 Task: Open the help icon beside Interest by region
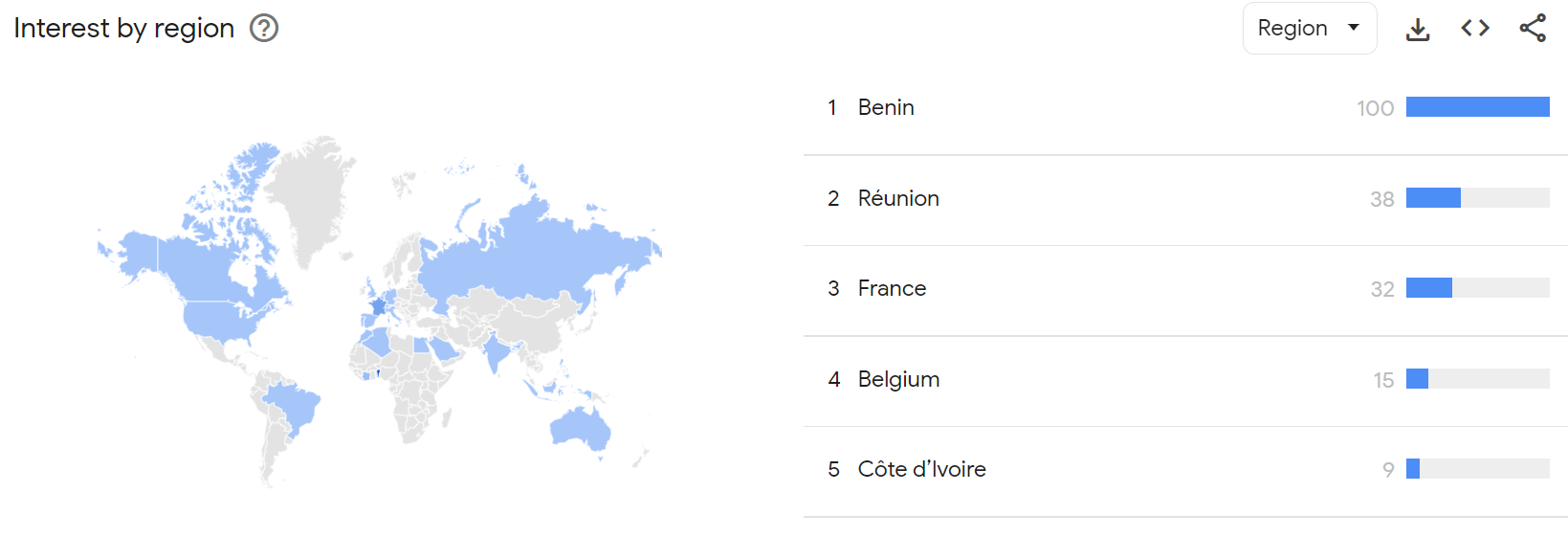click(264, 29)
